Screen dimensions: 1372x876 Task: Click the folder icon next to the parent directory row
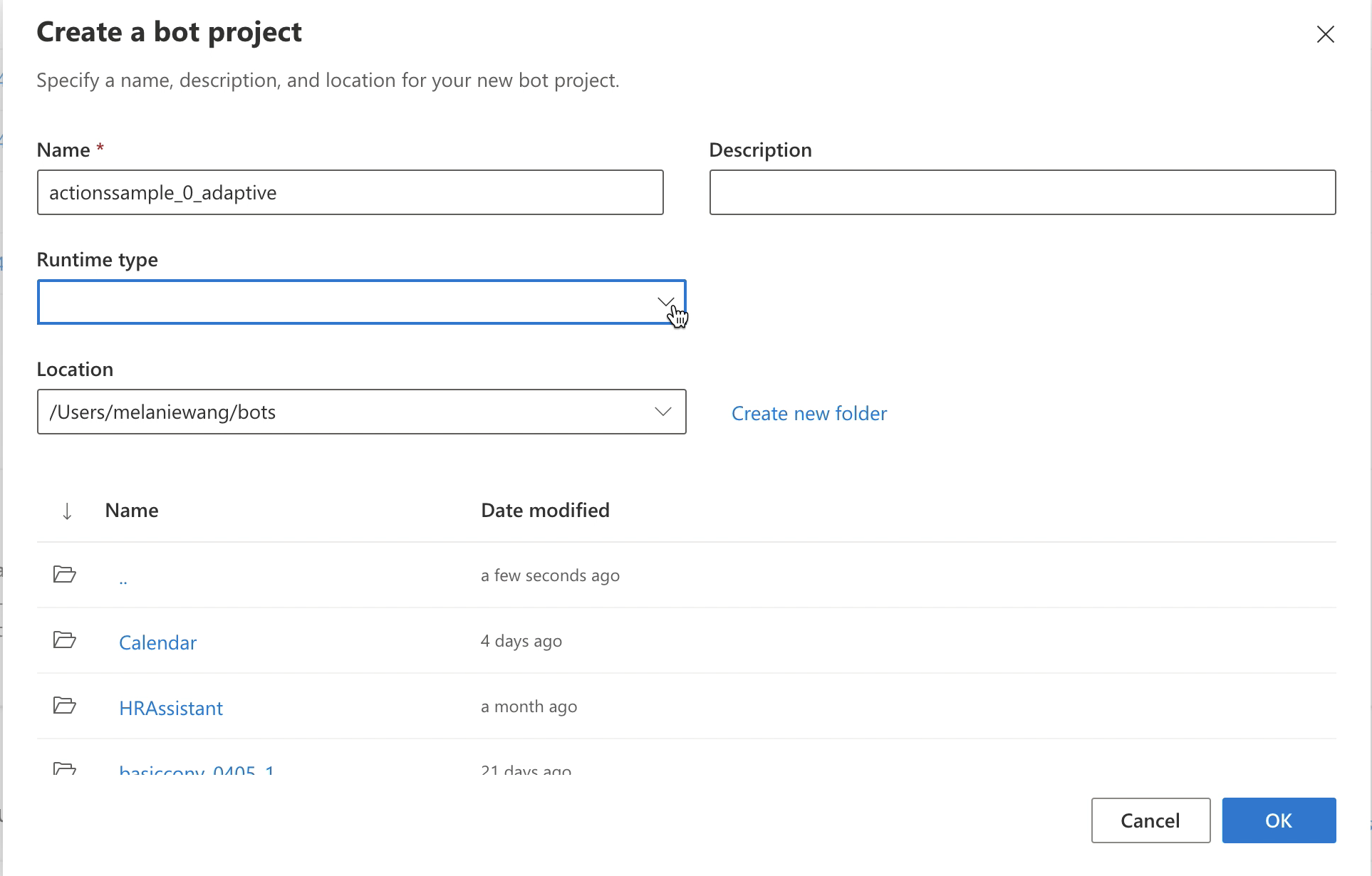(x=64, y=575)
